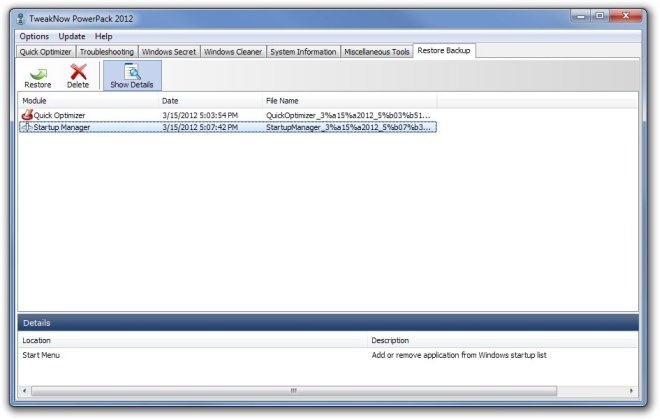
Task: Click the horizontal scrollbar right arrow
Action: tap(631, 391)
